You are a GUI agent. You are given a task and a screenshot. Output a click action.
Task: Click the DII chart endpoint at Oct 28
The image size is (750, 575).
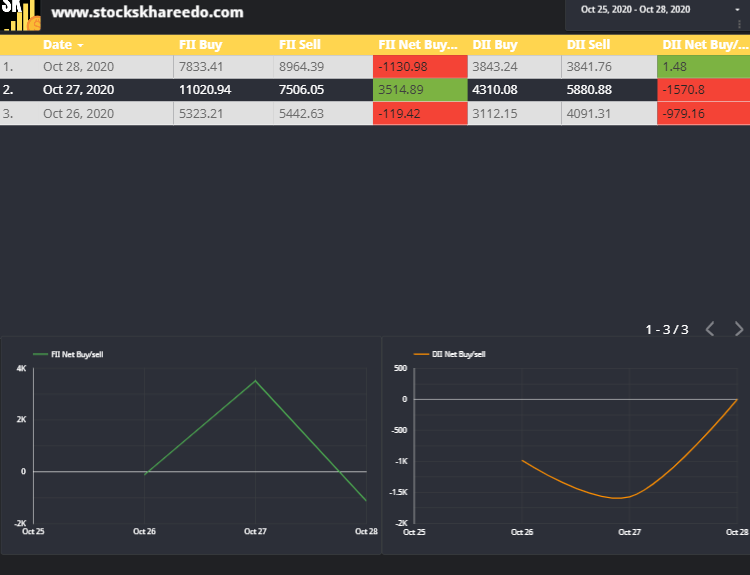pos(737,399)
